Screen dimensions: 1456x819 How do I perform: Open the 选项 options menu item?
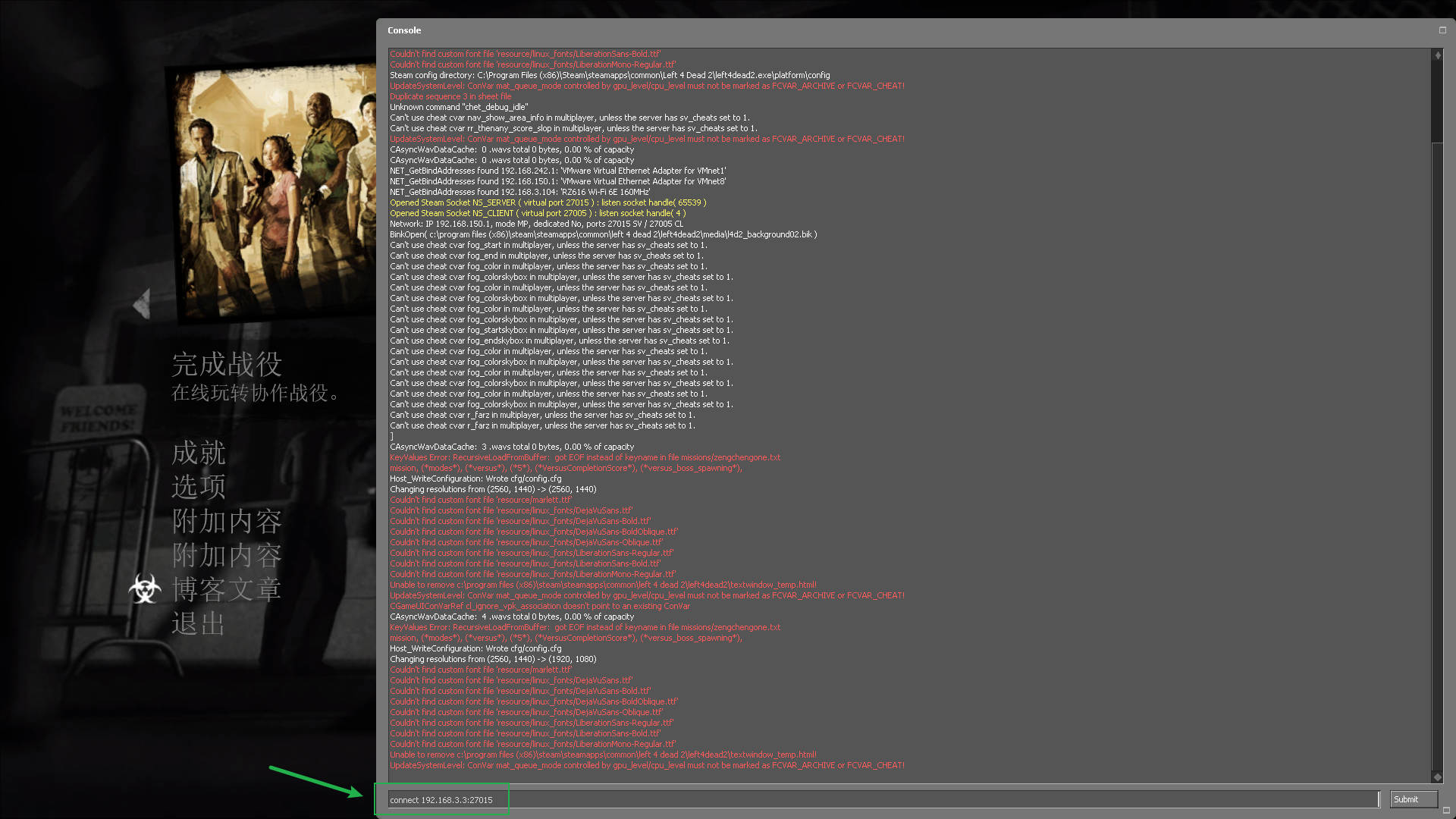(x=199, y=487)
